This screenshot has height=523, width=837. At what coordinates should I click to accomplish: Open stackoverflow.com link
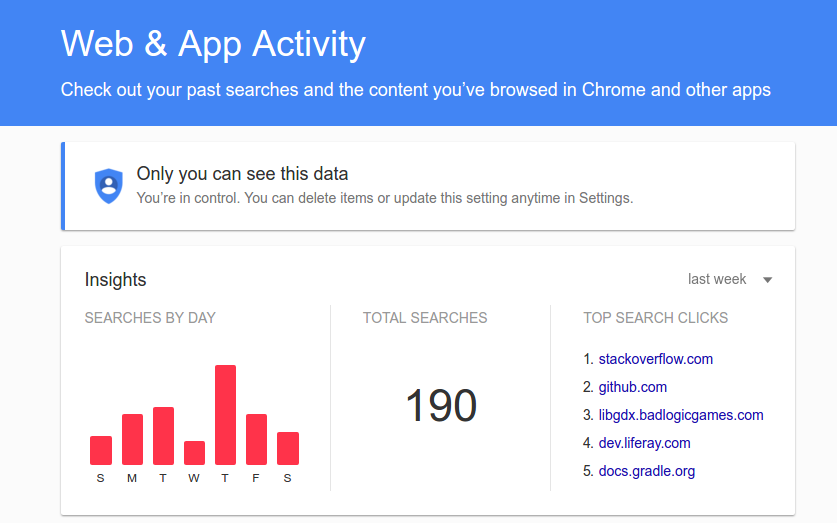(x=656, y=359)
